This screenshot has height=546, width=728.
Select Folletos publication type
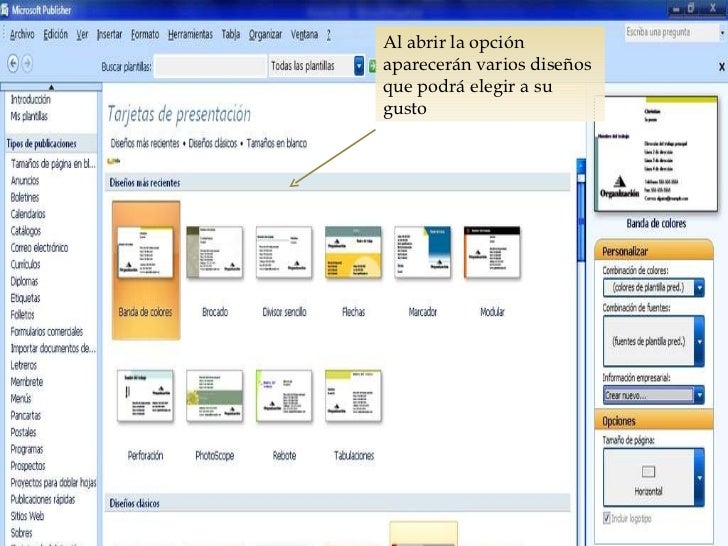(x=23, y=314)
